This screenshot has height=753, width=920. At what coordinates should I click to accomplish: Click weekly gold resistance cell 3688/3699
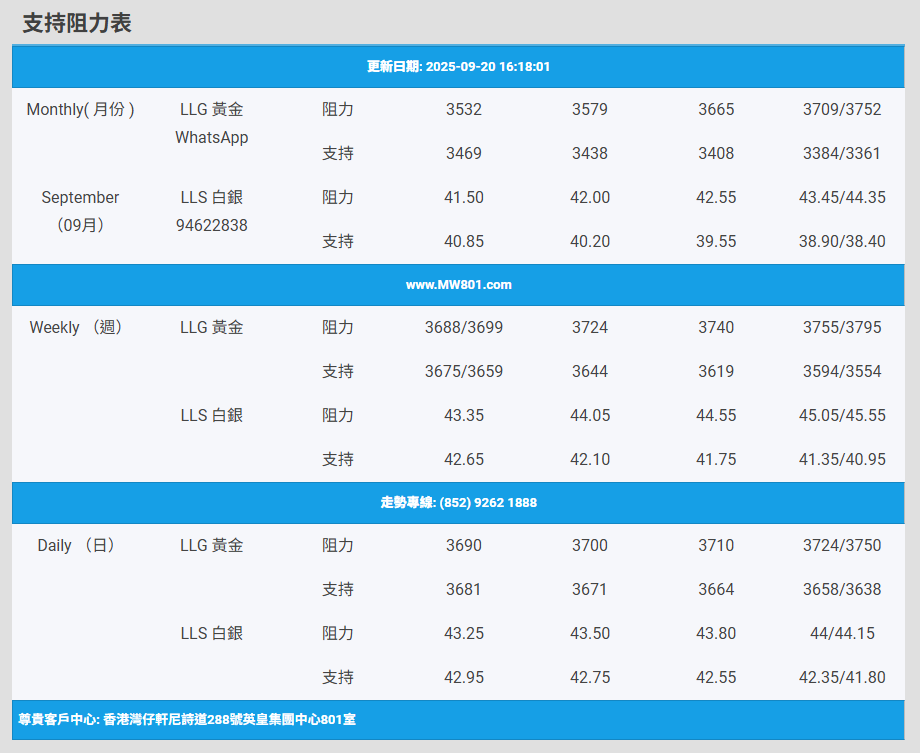point(463,327)
